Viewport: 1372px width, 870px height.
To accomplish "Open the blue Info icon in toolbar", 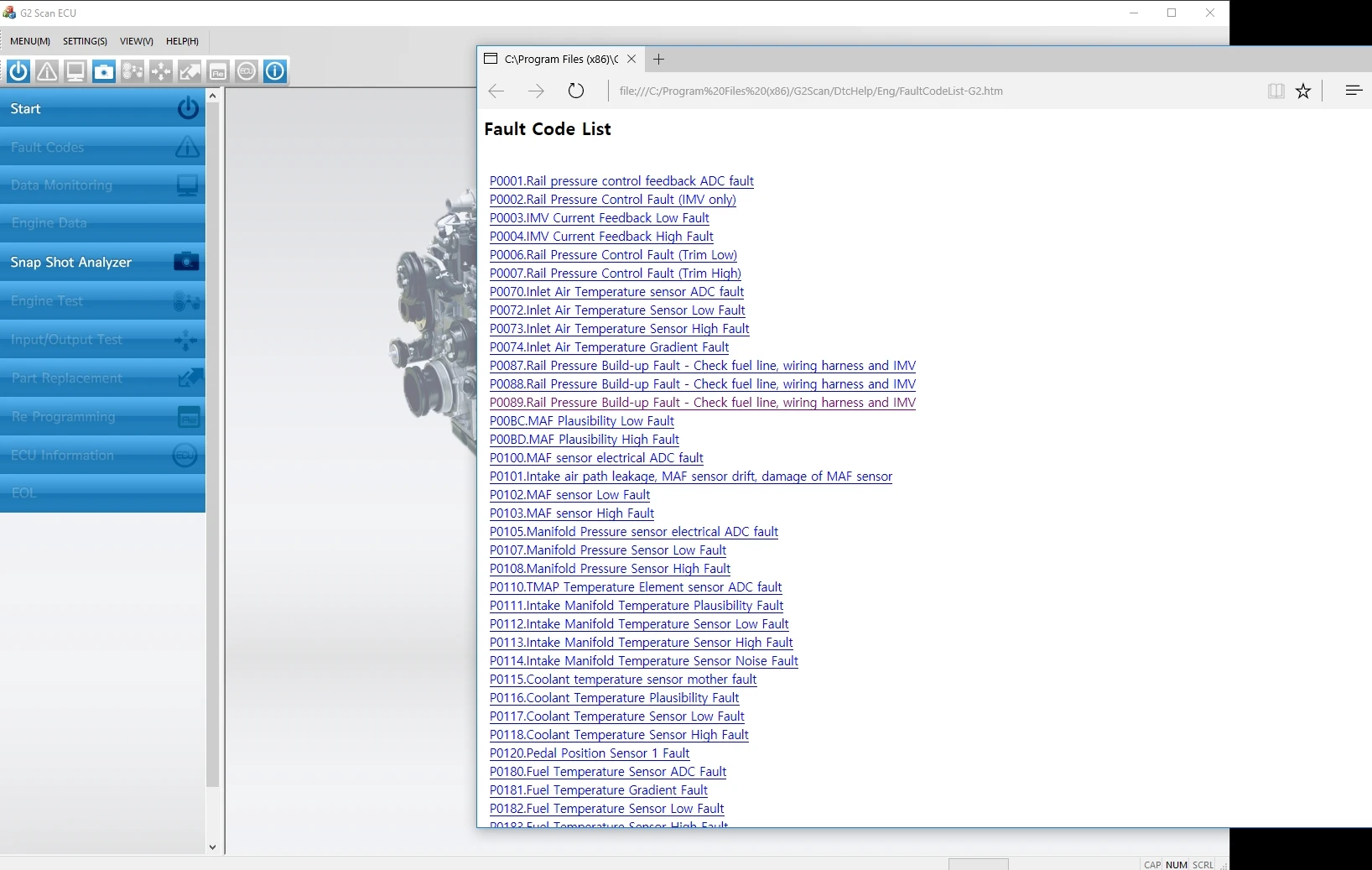I will (x=275, y=72).
